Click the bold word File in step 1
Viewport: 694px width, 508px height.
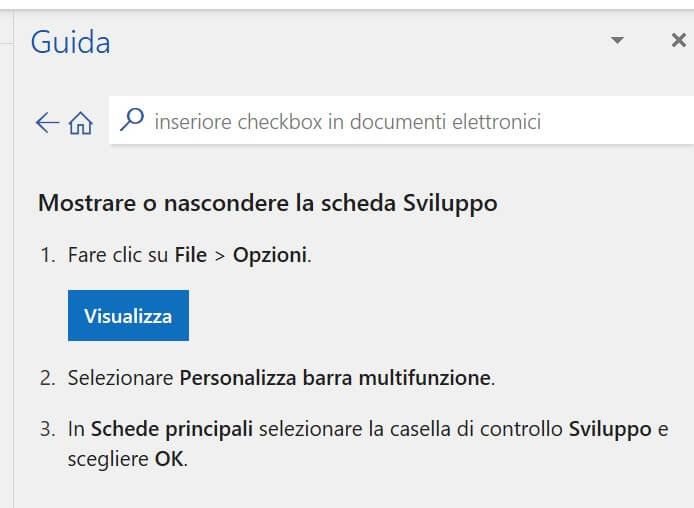pyautogui.click(x=190, y=255)
